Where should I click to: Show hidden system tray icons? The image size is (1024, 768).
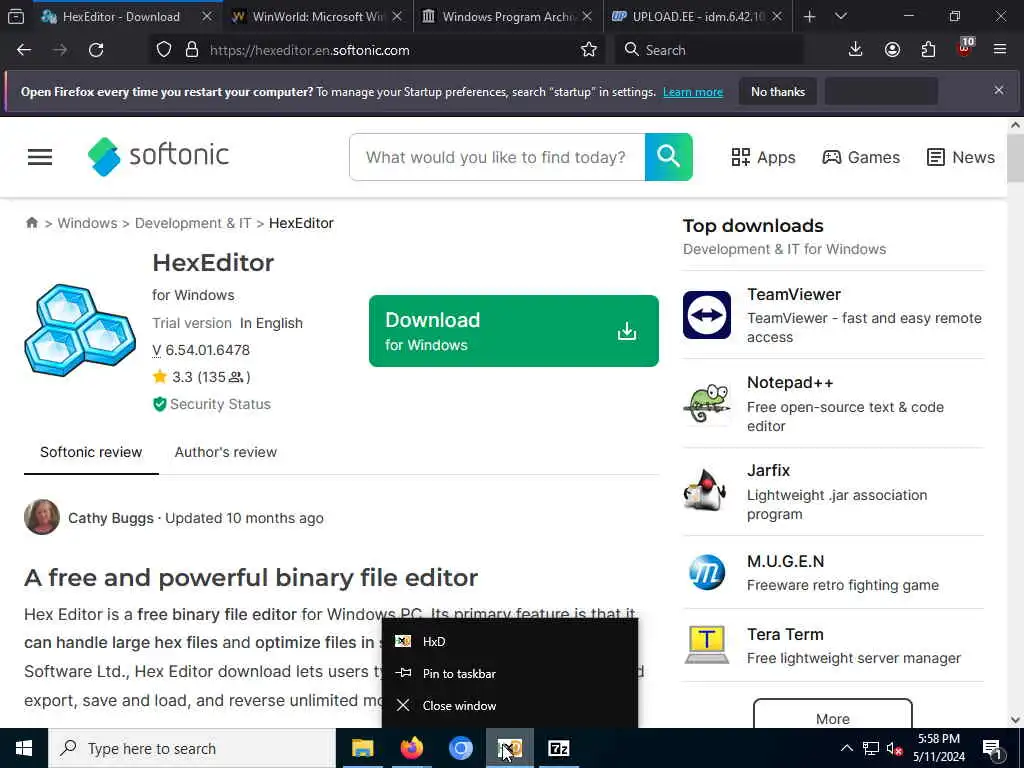coord(846,748)
